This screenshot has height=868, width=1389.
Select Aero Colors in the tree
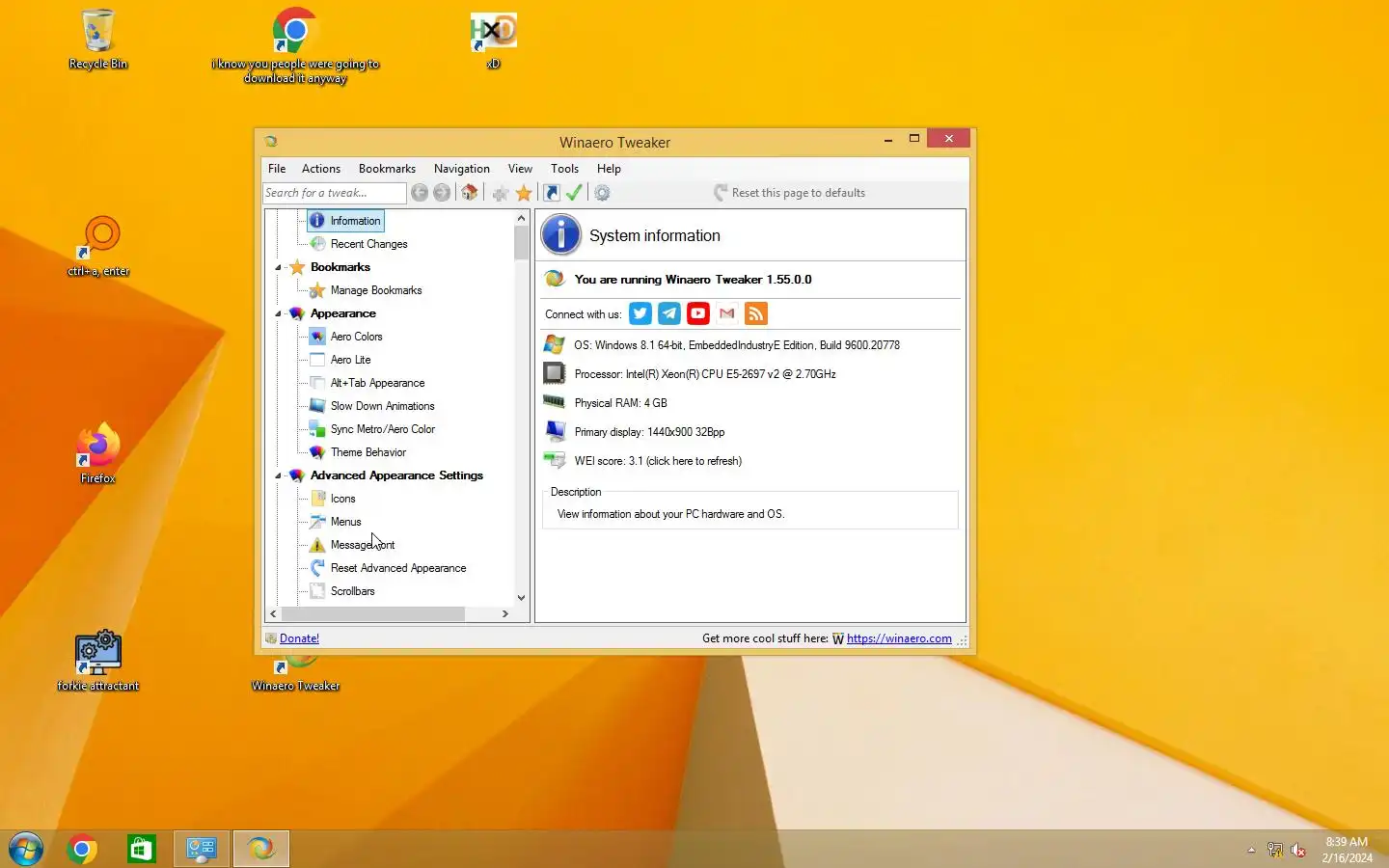[356, 337]
